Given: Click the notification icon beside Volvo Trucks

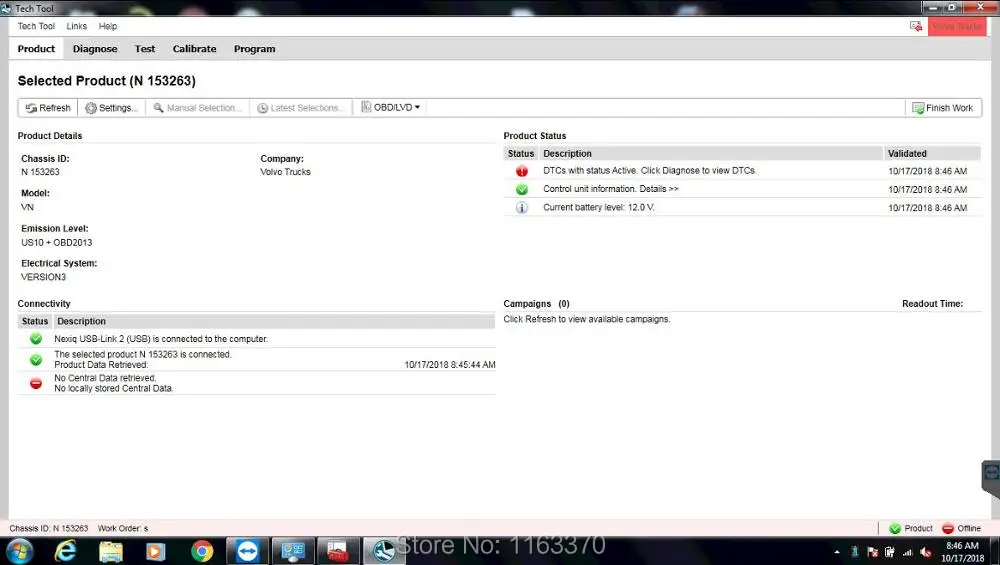Looking at the screenshot, I should [916, 26].
